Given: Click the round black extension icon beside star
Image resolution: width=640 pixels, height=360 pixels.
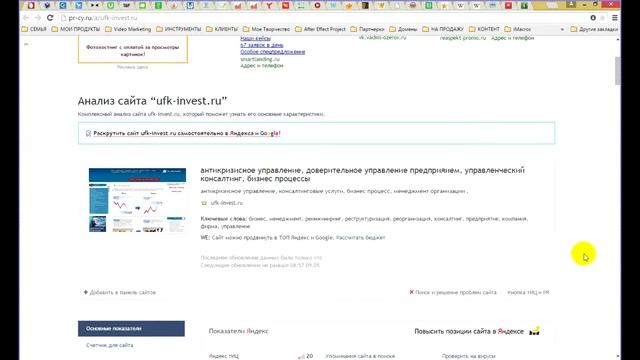Looking at the screenshot, I should coord(593,18).
